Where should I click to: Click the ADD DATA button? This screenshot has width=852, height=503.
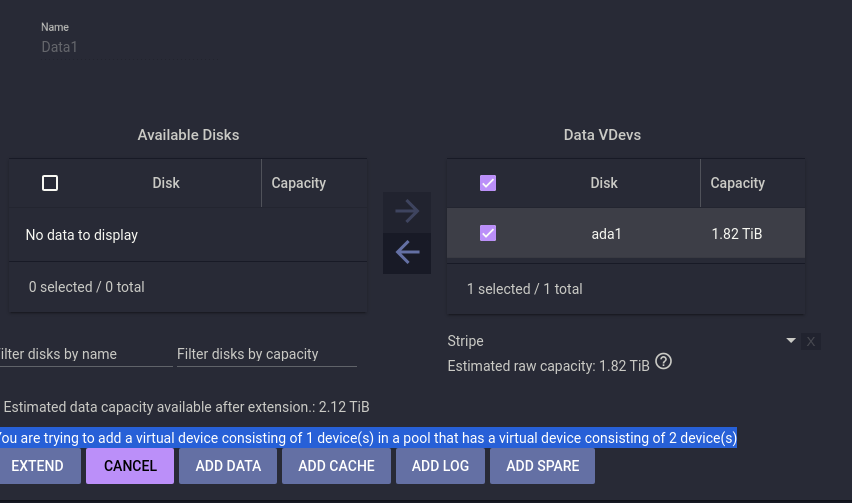pyautogui.click(x=228, y=466)
